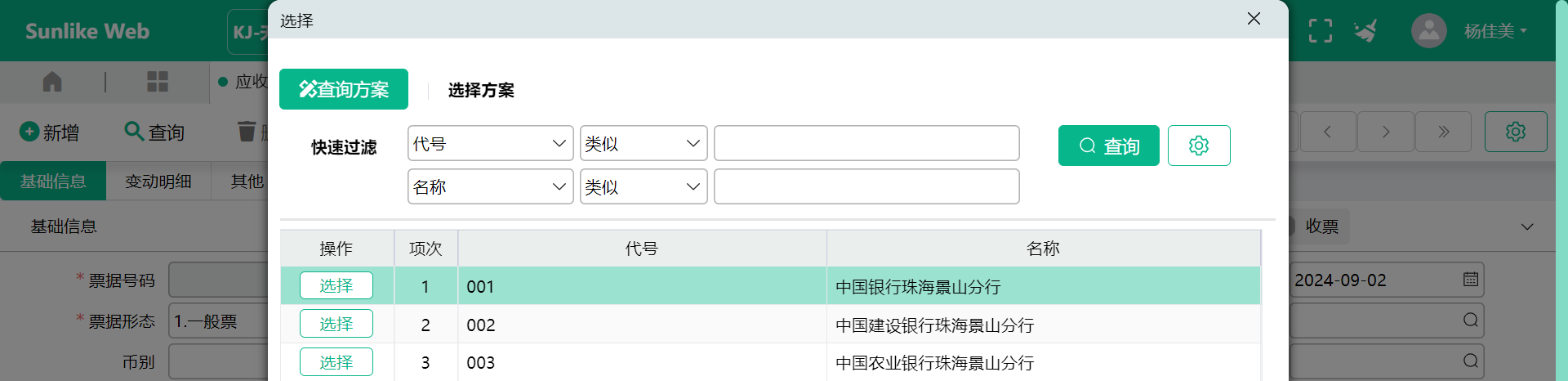1568x381 pixels.
Task: Select cell 中国银行珠海景山分行
Action: pos(1044,286)
